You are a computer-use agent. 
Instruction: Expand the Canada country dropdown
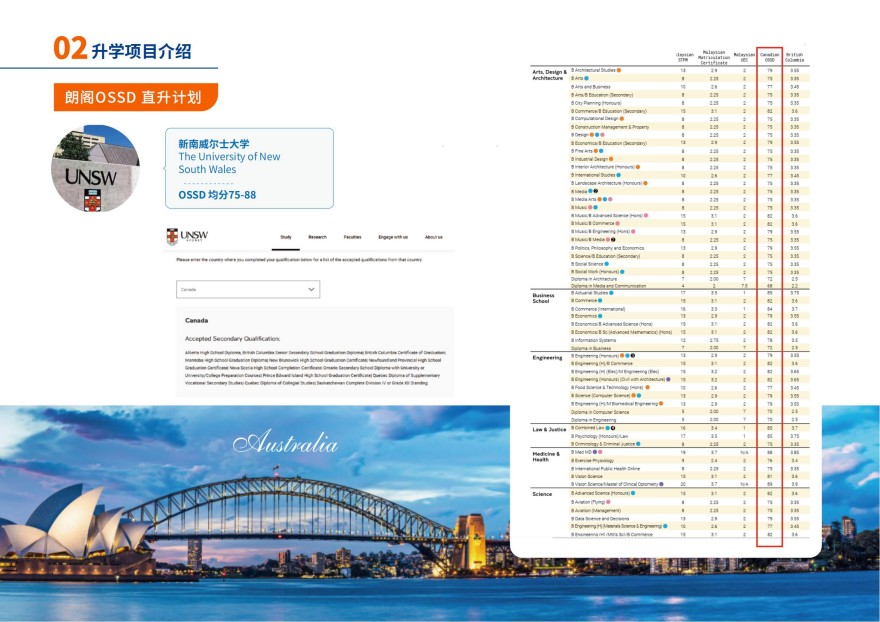[248, 289]
